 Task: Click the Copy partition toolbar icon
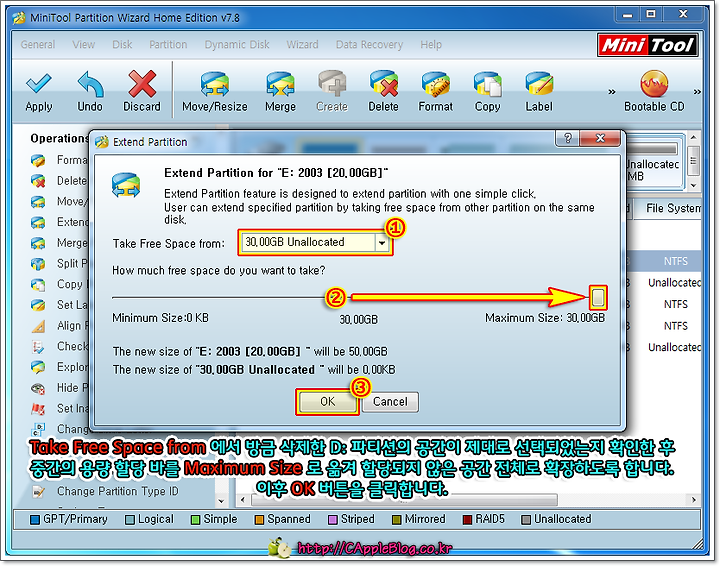(487, 84)
